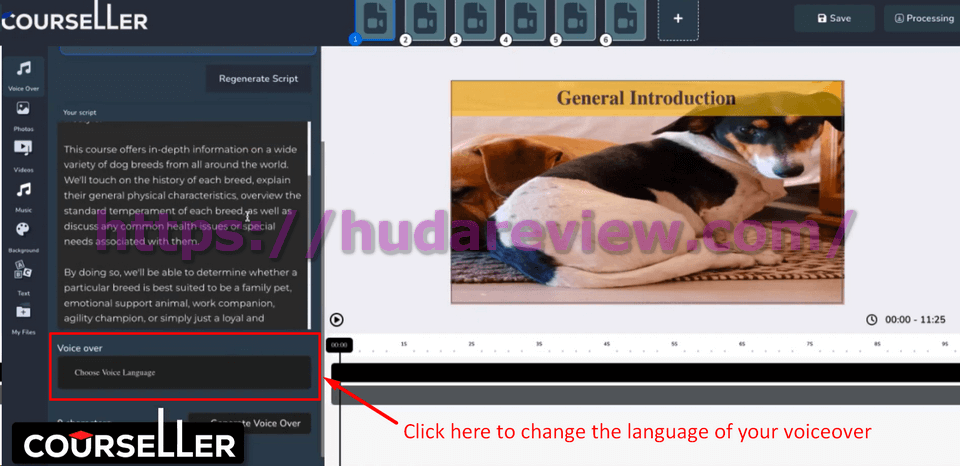
Task: Open the Background palette icon
Action: 23,231
